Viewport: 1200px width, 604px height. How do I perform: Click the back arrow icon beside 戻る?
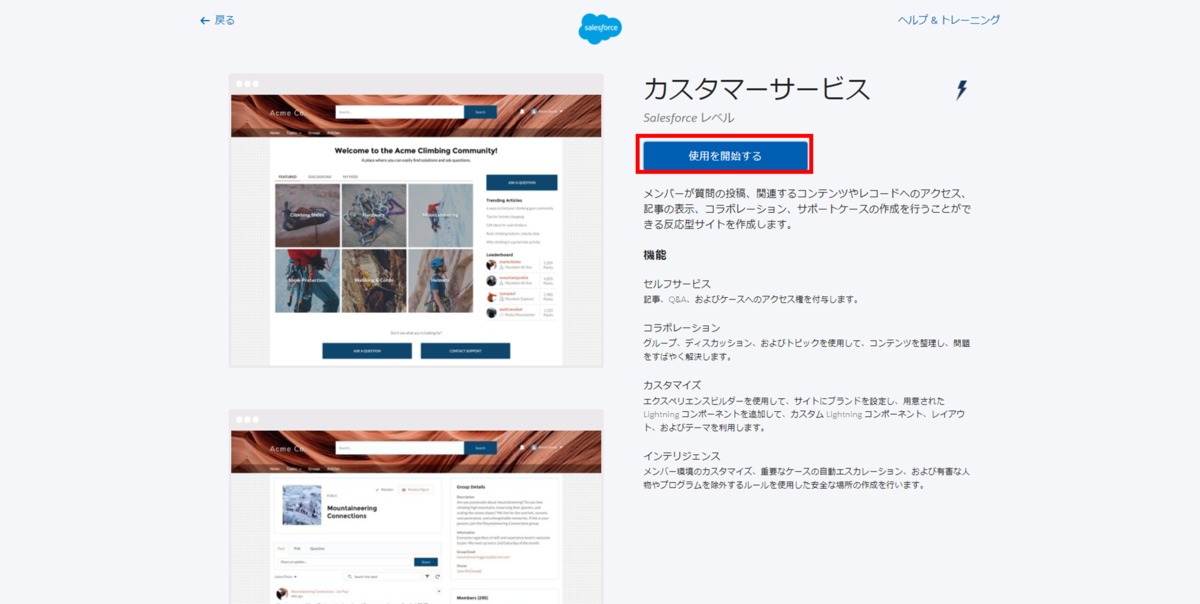205,20
